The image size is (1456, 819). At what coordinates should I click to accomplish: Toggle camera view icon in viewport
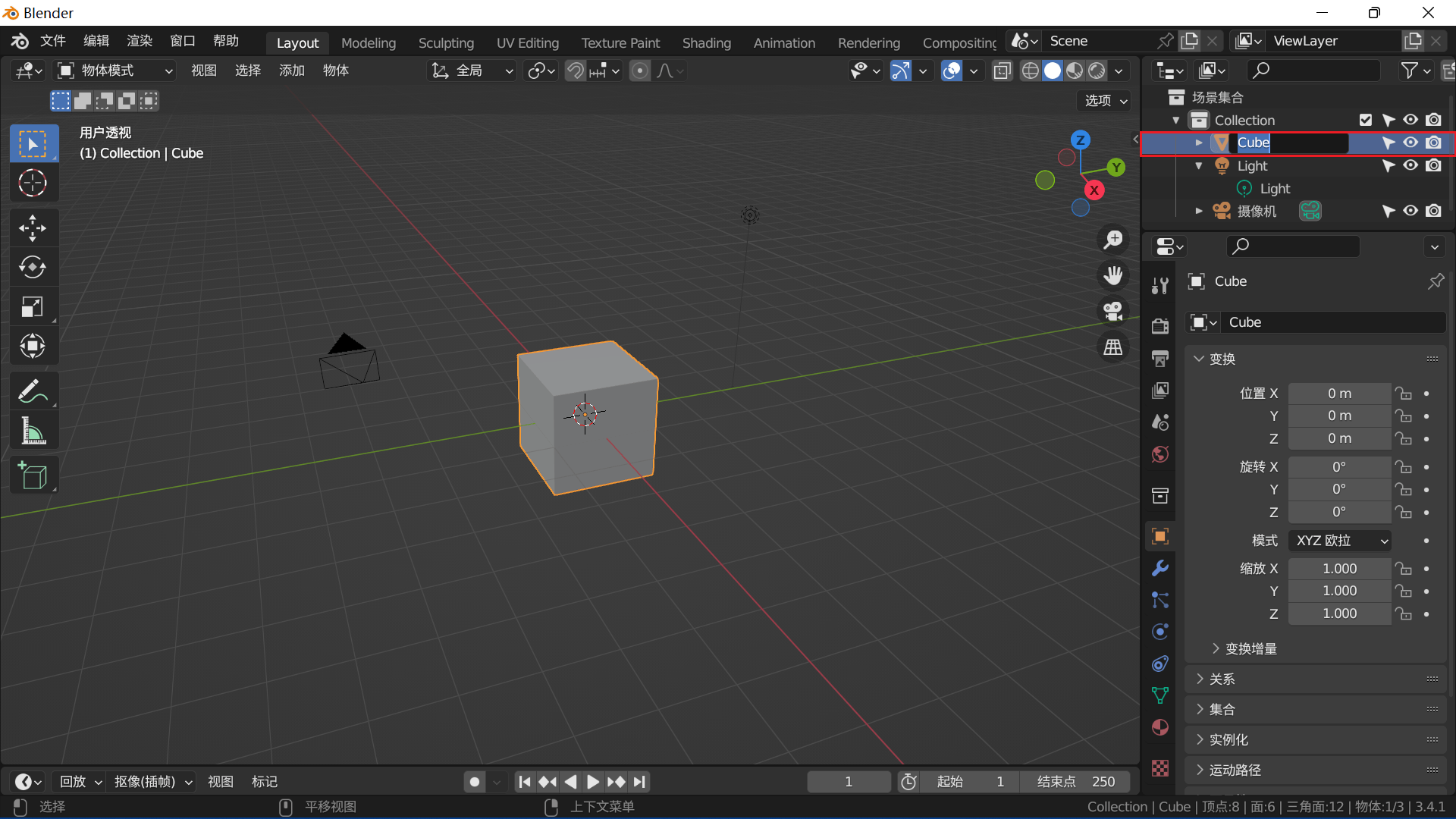click(x=1113, y=311)
